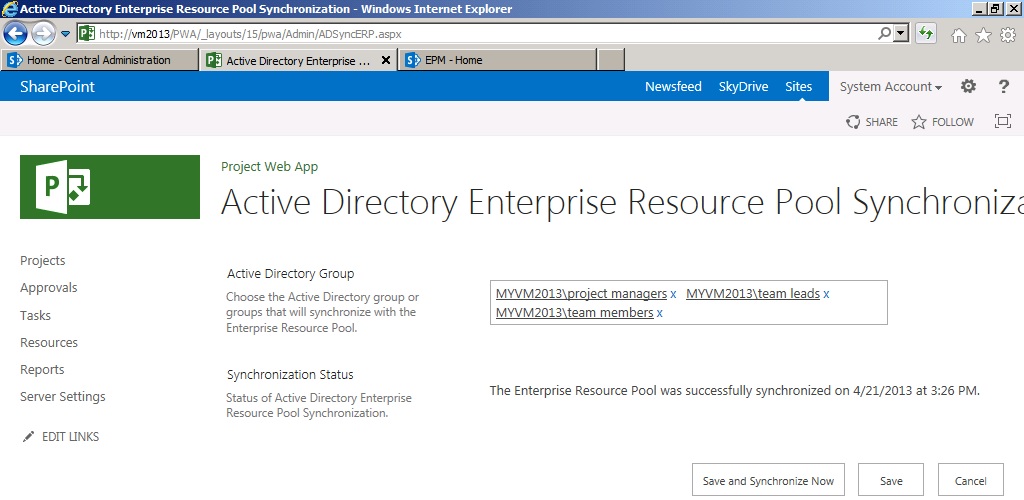Open SharePoint Settings gear menu
The image size is (1024, 500).
968,86
